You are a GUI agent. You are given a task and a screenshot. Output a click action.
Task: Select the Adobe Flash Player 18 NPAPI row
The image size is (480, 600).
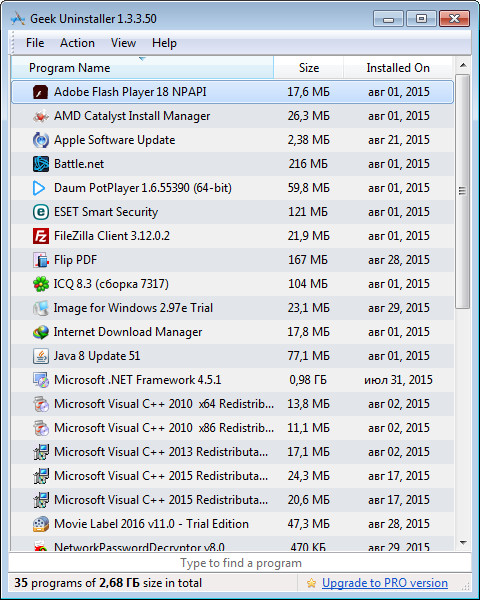[232, 92]
